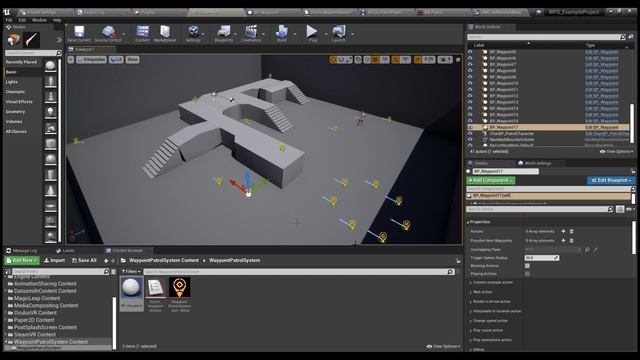Select the Volumes placement category

(14, 122)
